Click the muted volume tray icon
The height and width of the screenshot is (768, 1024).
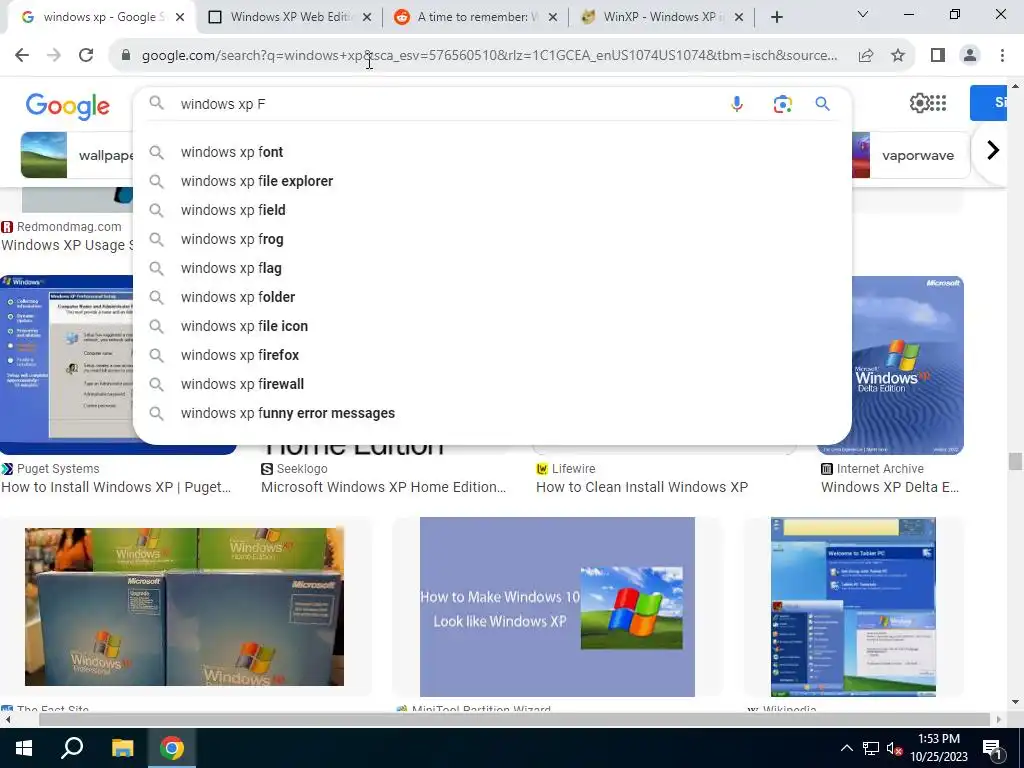pyautogui.click(x=894, y=748)
